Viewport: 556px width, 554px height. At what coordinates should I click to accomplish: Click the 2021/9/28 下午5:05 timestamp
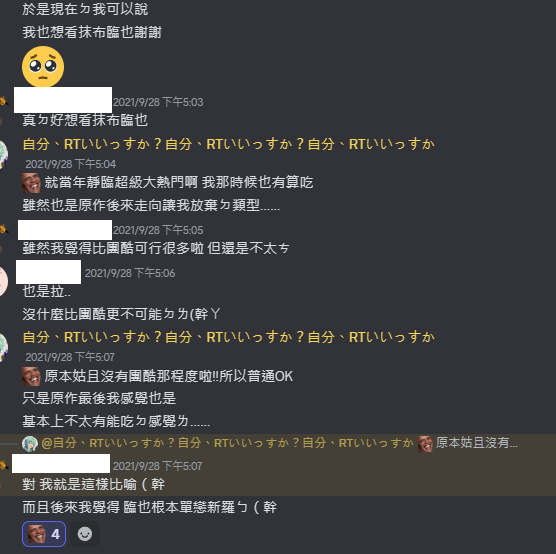pyautogui.click(x=158, y=230)
